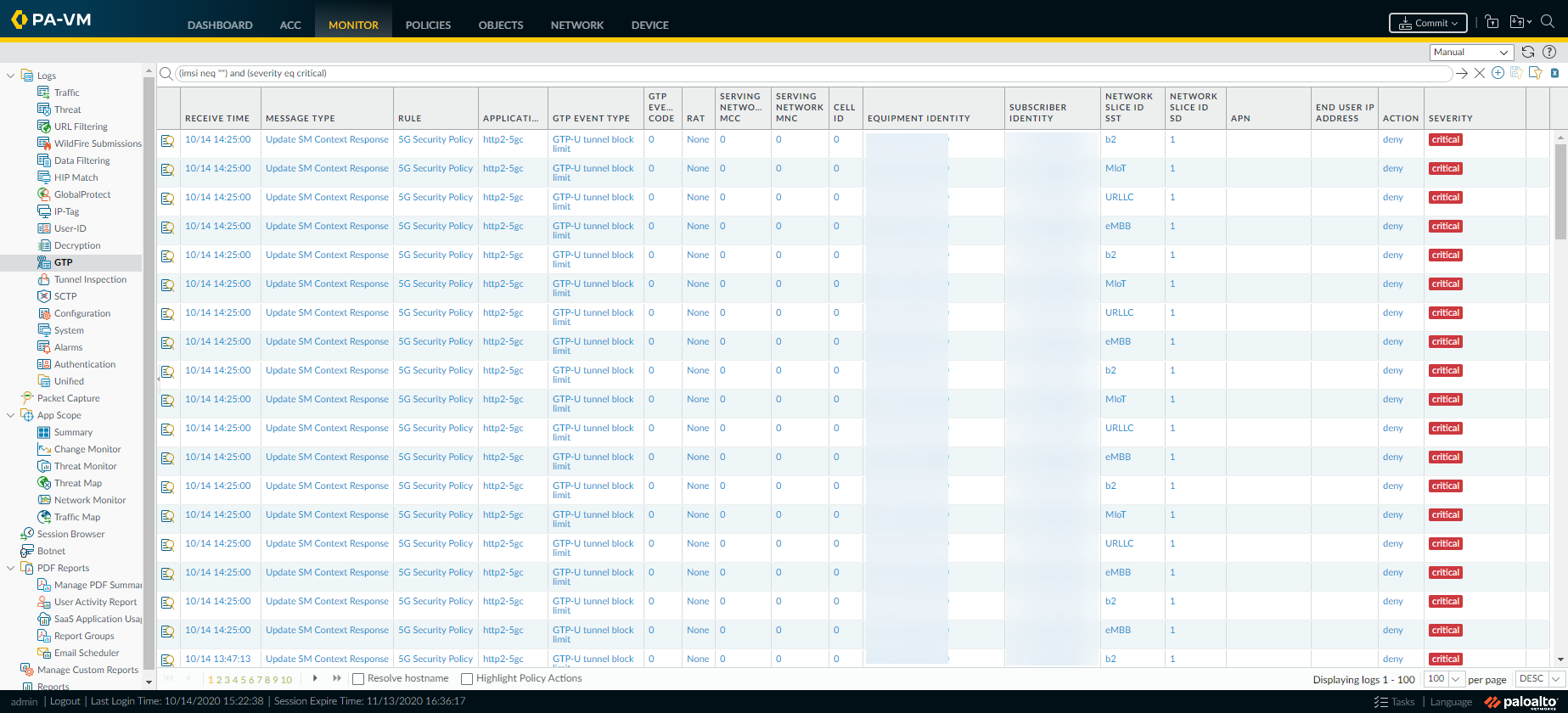The height and width of the screenshot is (713, 1568).
Task: Open the help icon
Action: click(x=1549, y=52)
